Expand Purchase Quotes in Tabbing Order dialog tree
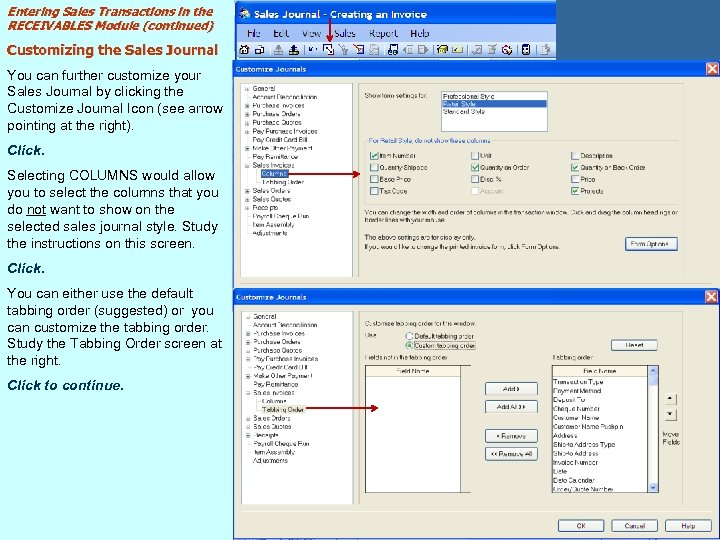Viewport: 720px width, 540px height. 248,350
